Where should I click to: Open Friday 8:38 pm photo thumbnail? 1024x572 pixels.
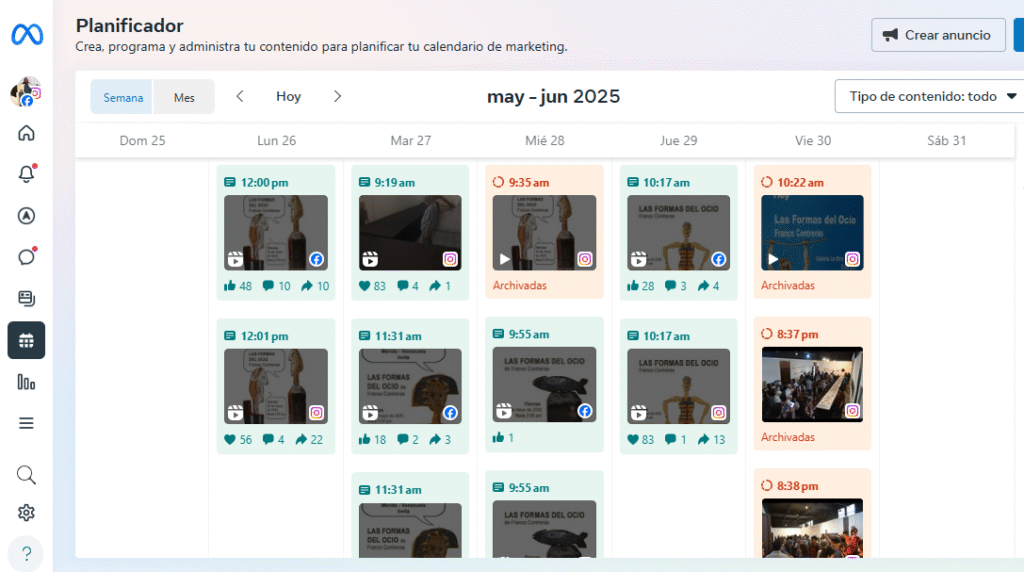(812, 528)
